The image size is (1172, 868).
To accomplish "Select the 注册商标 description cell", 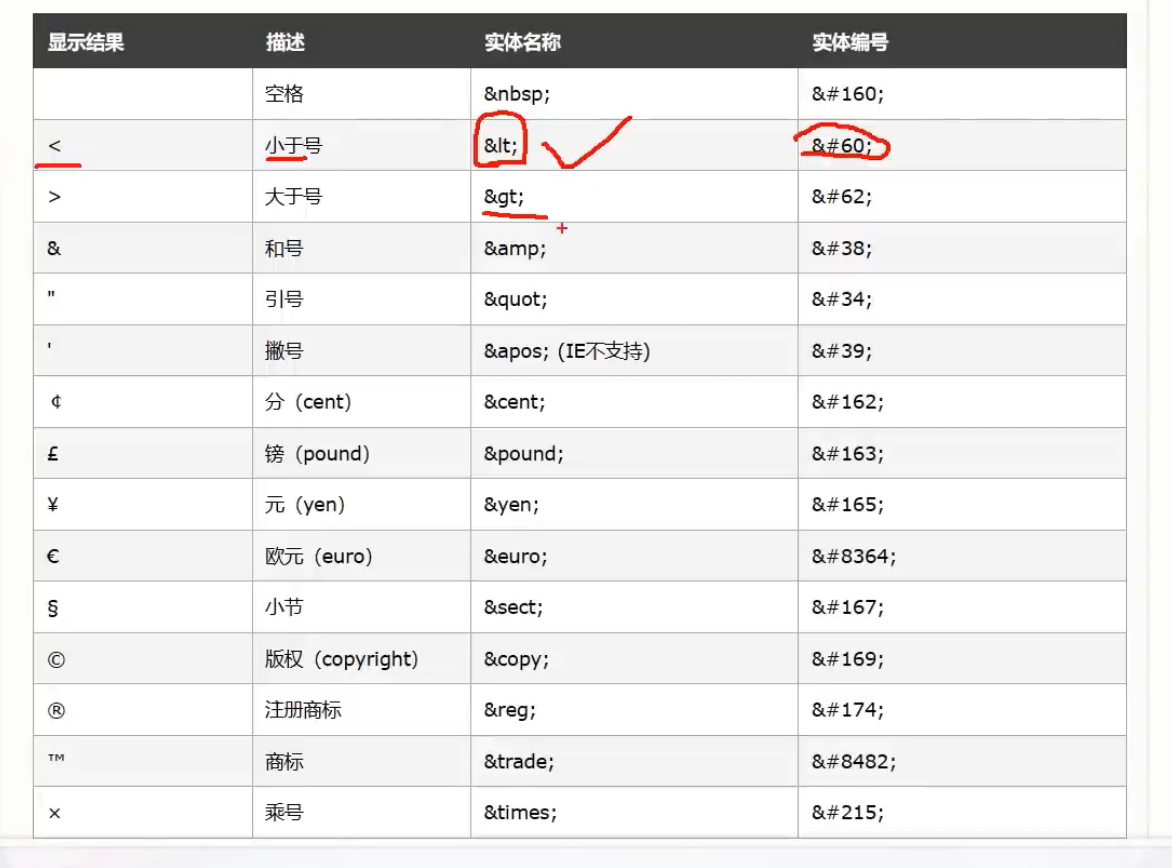I will coord(303,710).
